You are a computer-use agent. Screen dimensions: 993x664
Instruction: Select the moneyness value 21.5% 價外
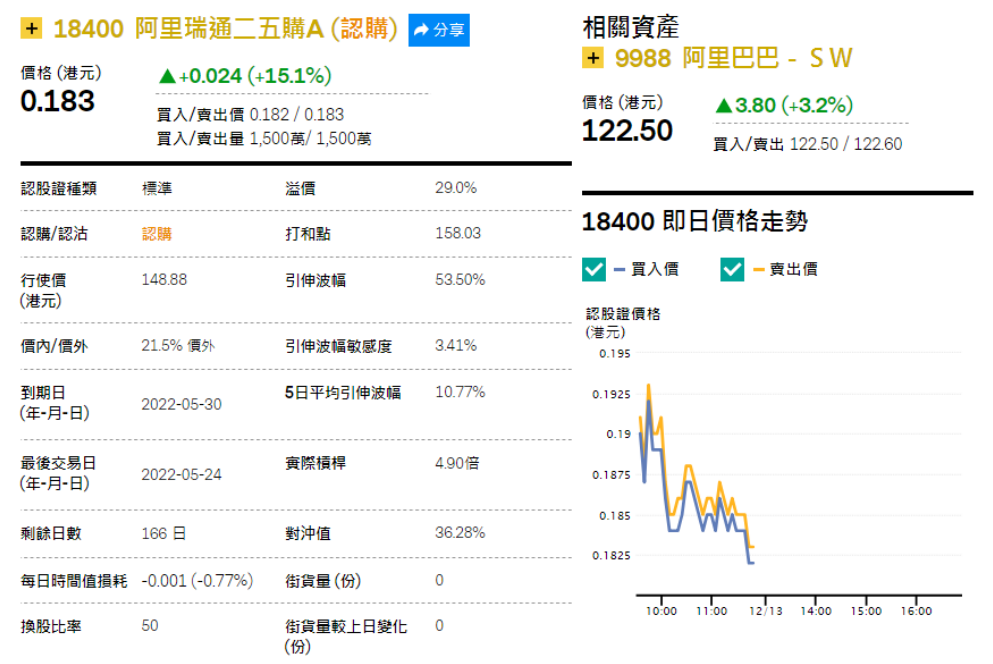click(178, 345)
